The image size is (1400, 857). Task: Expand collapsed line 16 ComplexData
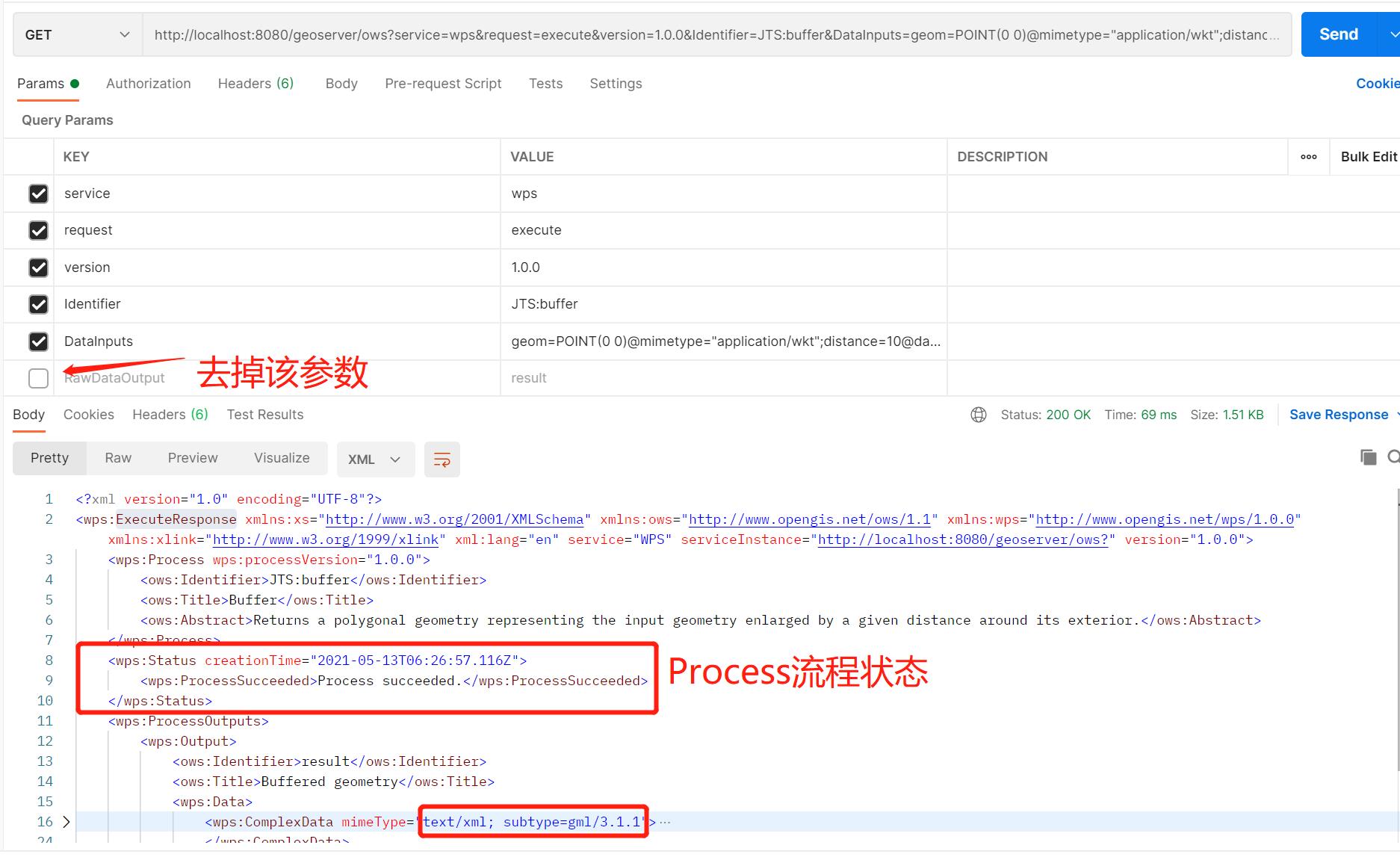(x=66, y=822)
